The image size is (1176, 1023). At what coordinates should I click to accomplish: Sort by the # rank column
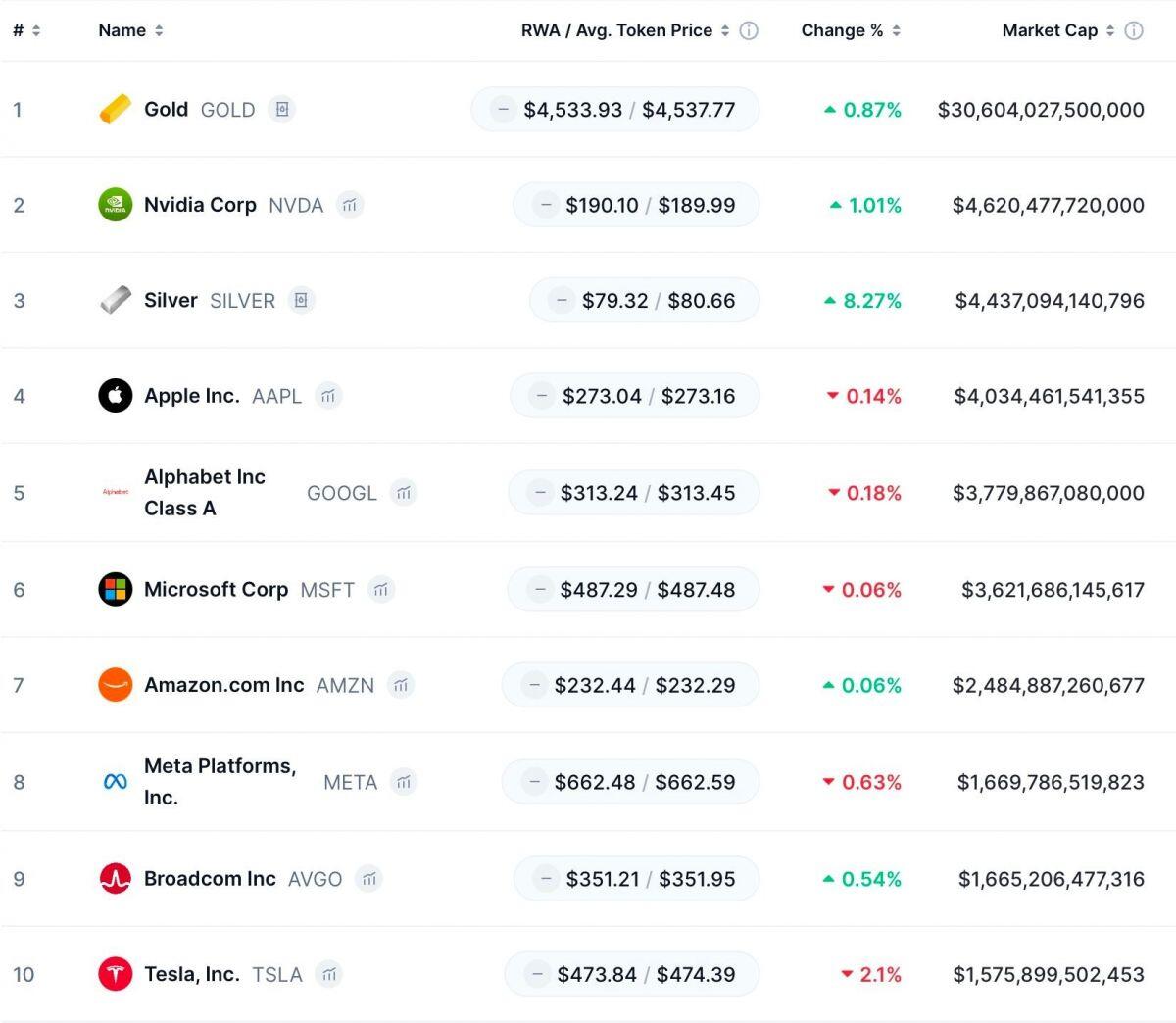click(25, 30)
